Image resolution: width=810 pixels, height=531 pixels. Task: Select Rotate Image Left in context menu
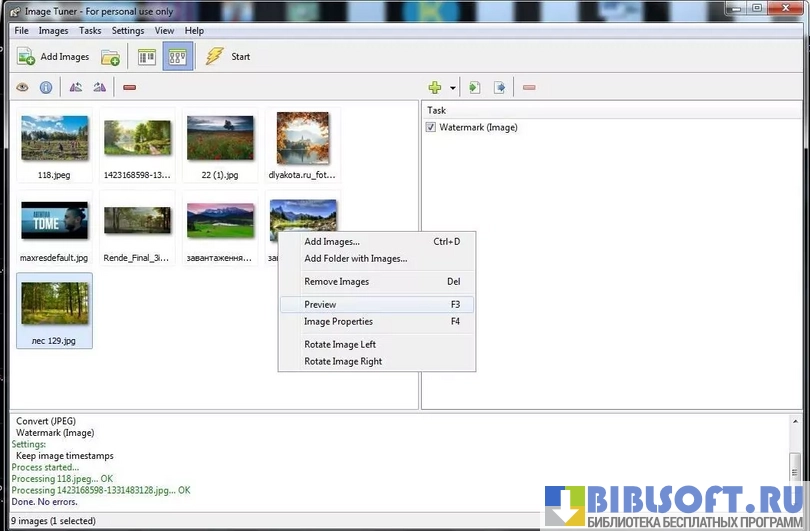click(x=340, y=345)
